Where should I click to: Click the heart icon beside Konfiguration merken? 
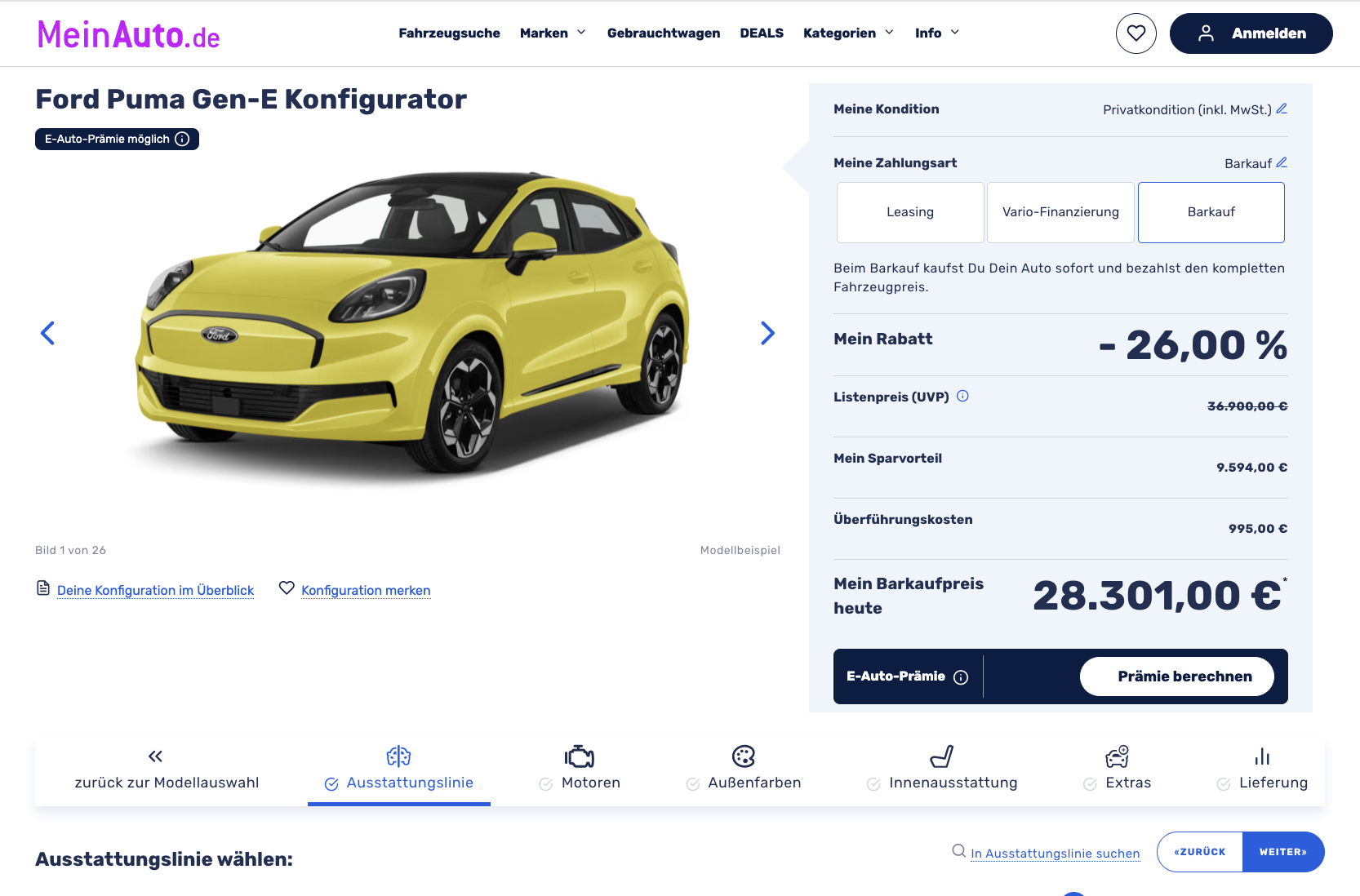pyautogui.click(x=287, y=588)
